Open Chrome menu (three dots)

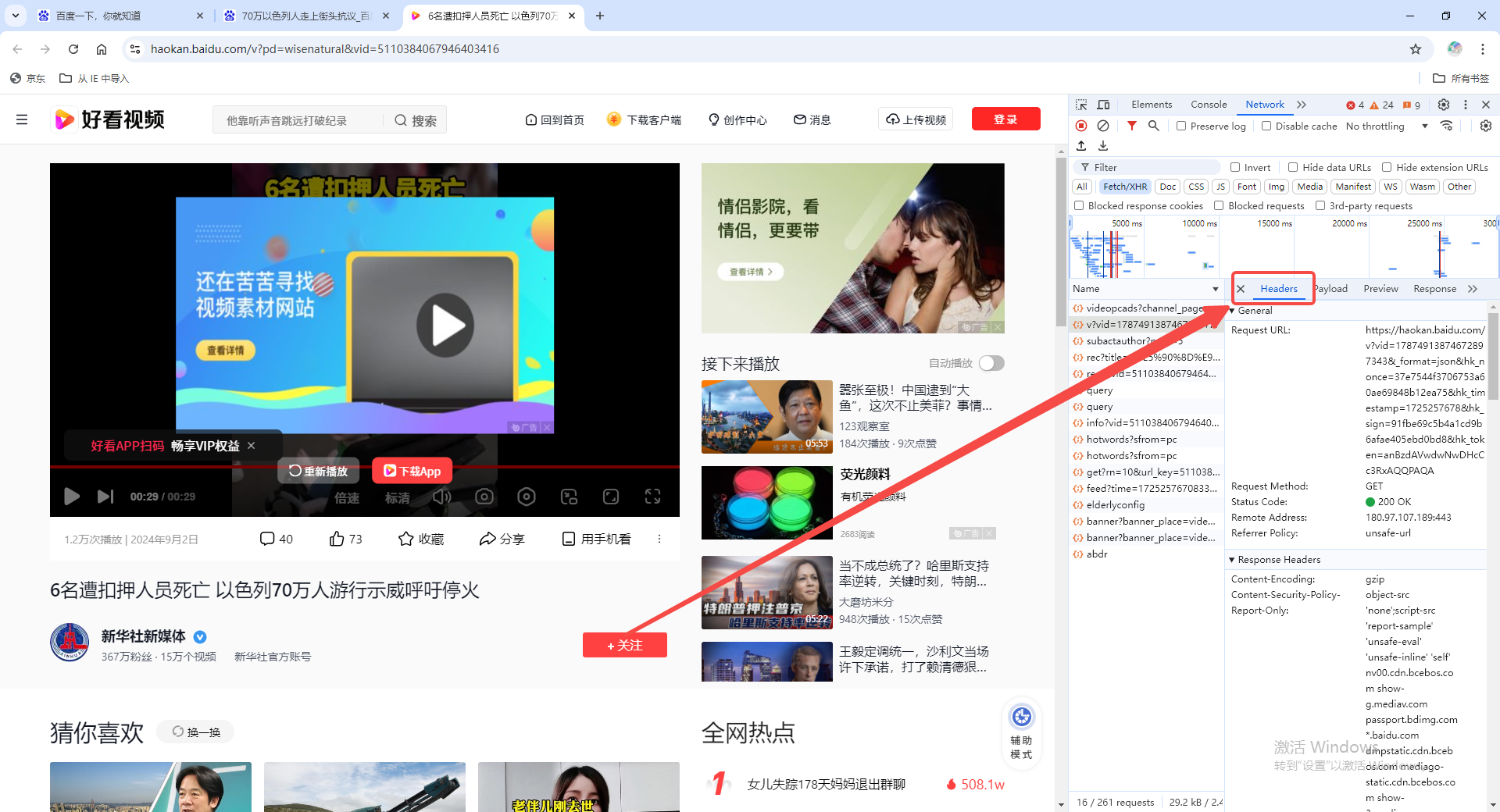[x=1483, y=49]
